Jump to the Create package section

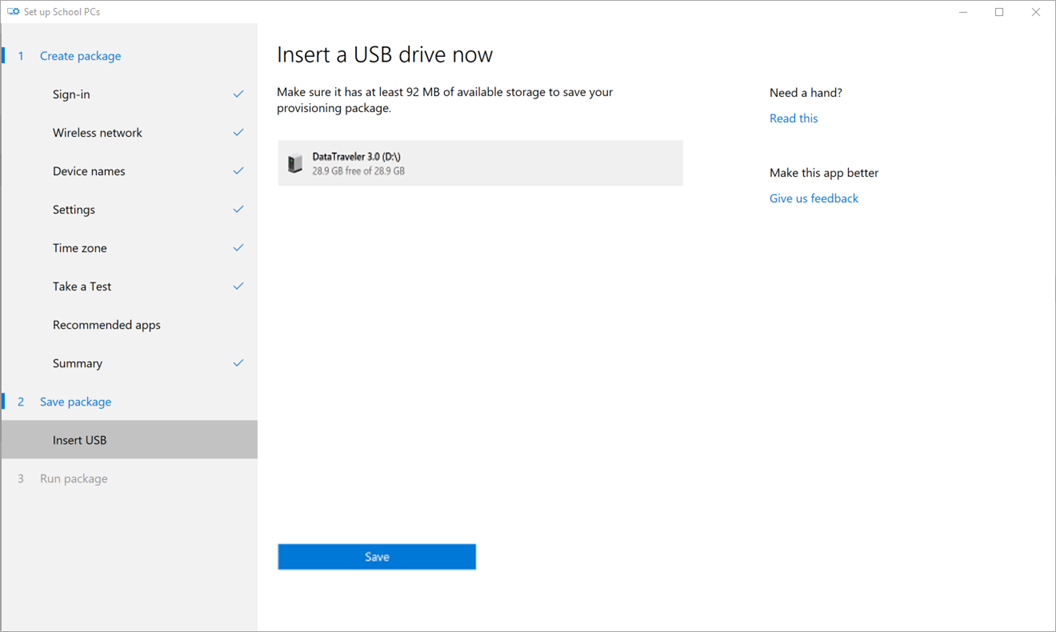[80, 56]
